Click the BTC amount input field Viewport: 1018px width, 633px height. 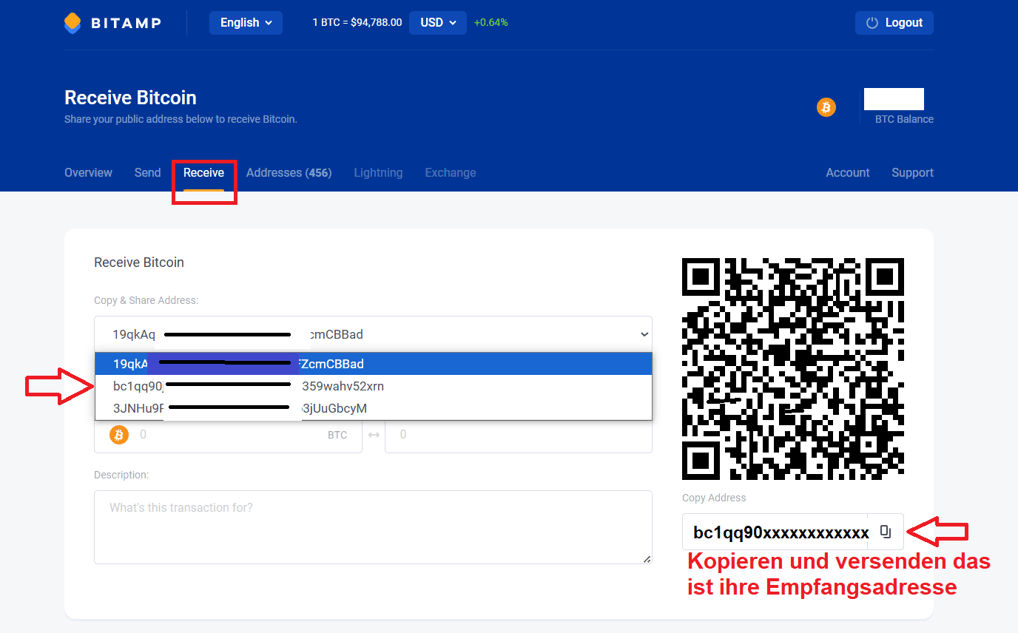228,435
